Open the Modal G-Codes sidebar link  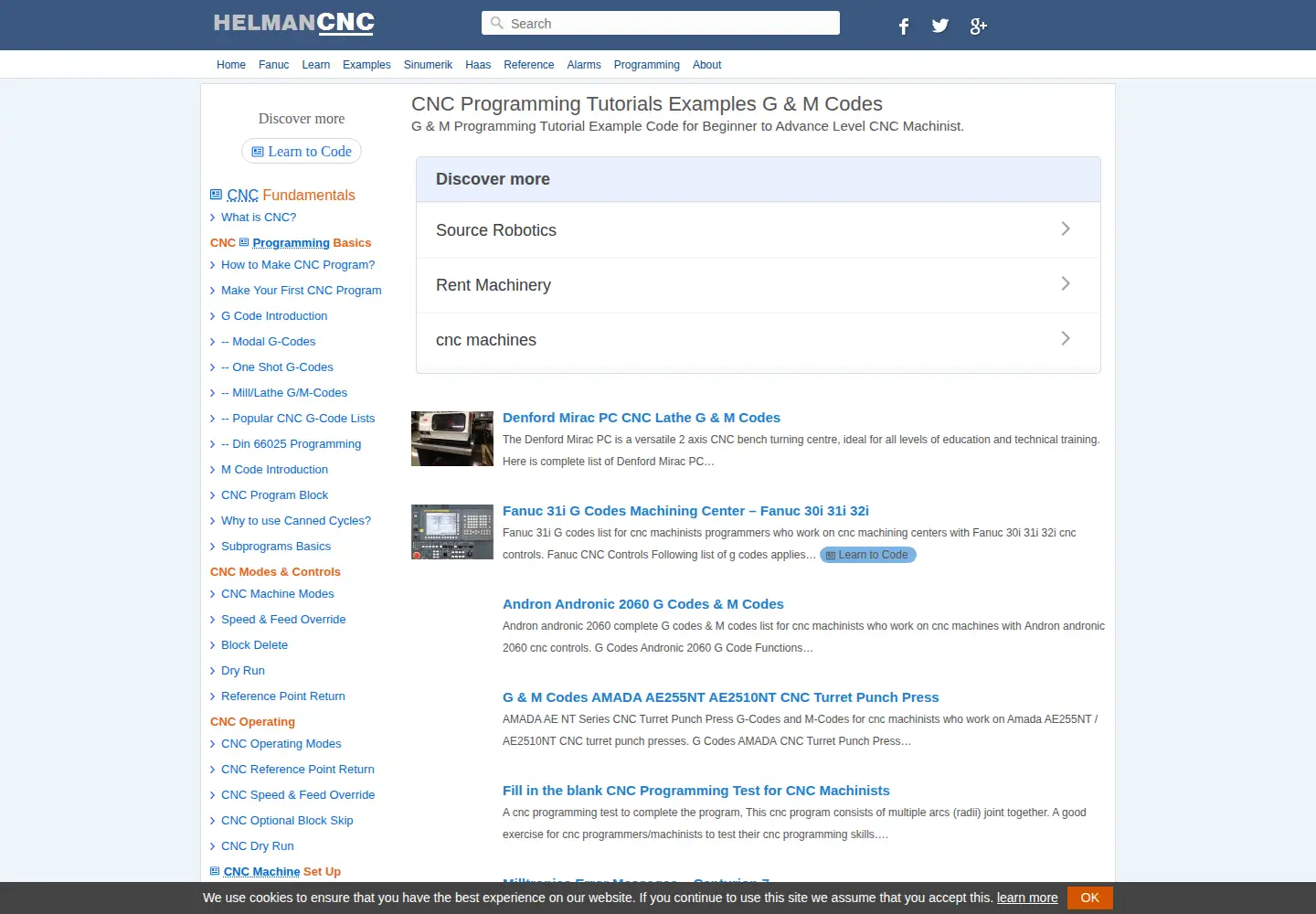click(x=269, y=342)
